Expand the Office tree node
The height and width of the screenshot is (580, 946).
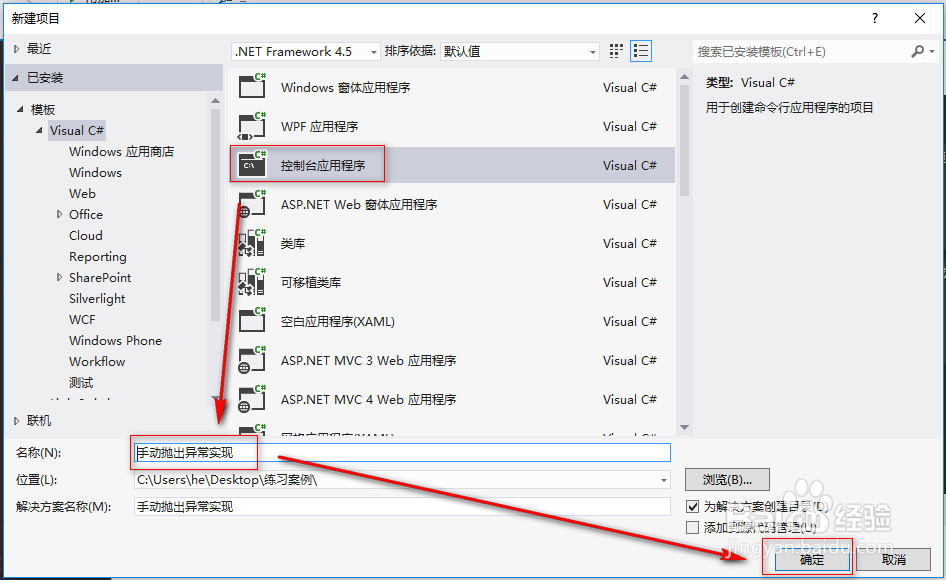pyautogui.click(x=59, y=214)
